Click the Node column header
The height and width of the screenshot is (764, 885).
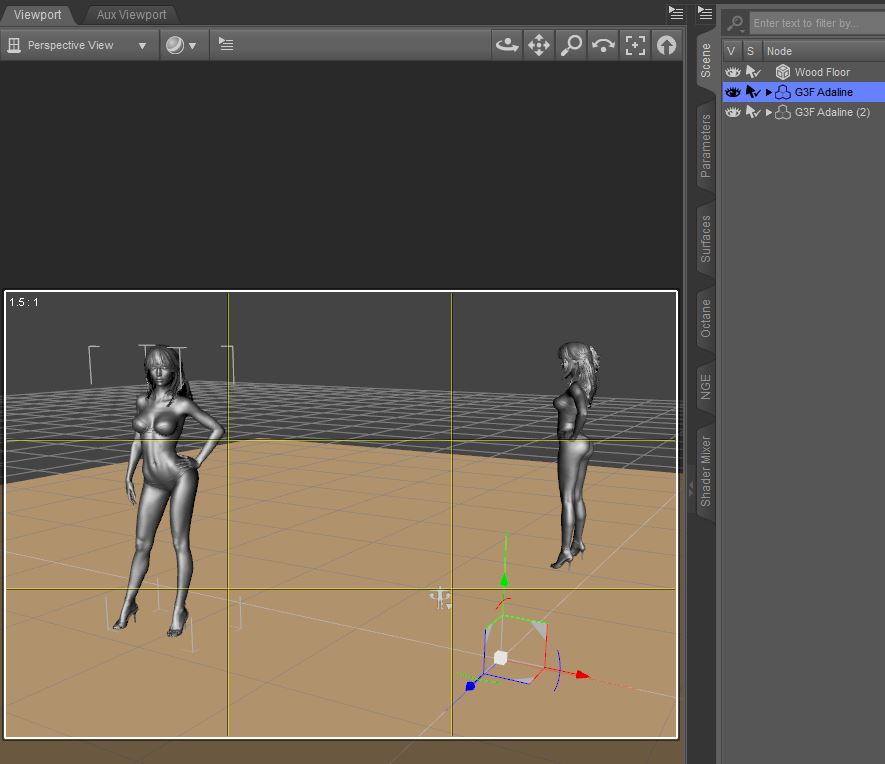tap(779, 51)
